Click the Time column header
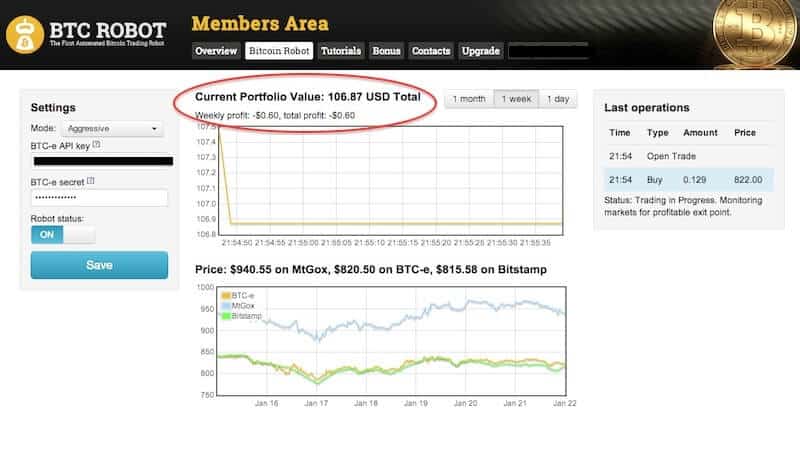 [619, 133]
